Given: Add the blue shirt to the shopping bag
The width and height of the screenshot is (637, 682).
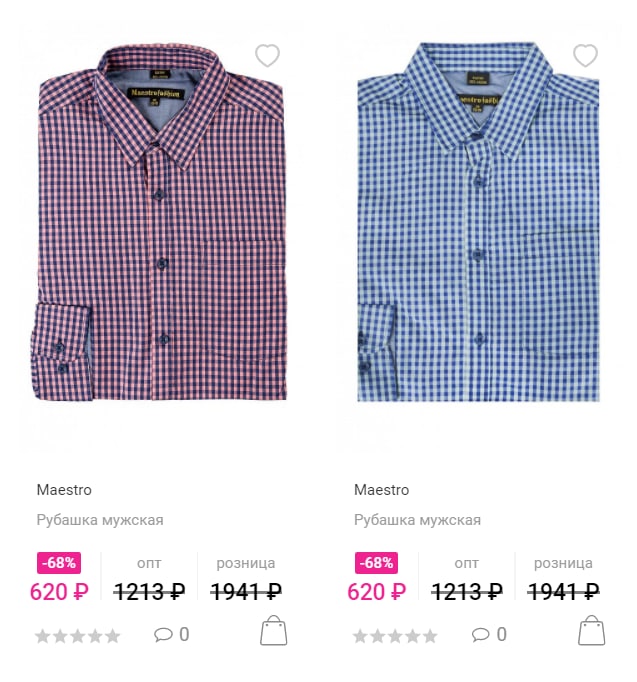Looking at the screenshot, I should (591, 630).
